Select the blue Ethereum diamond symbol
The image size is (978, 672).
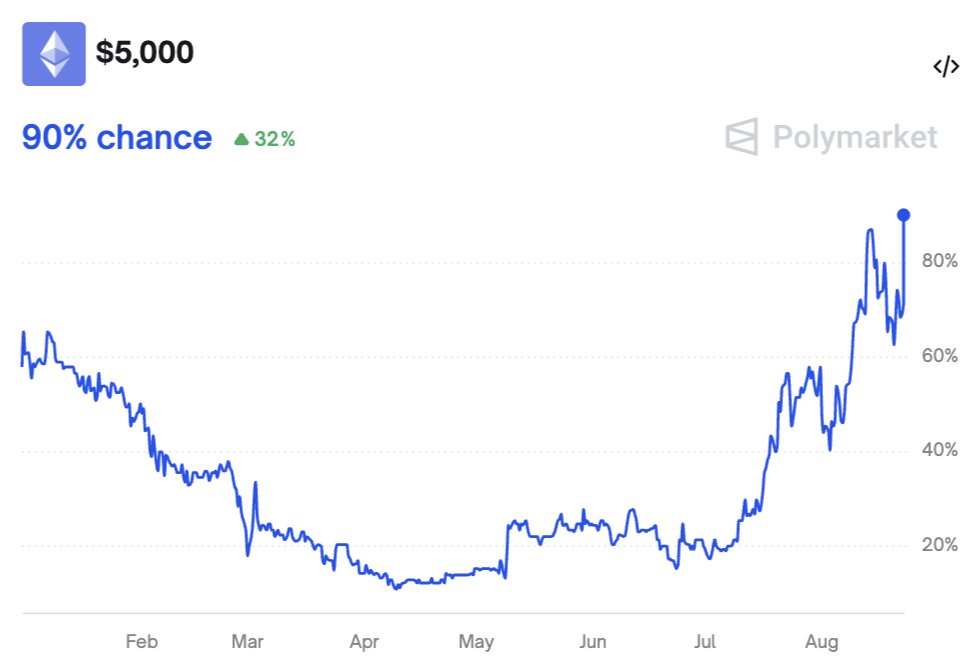[x=55, y=52]
